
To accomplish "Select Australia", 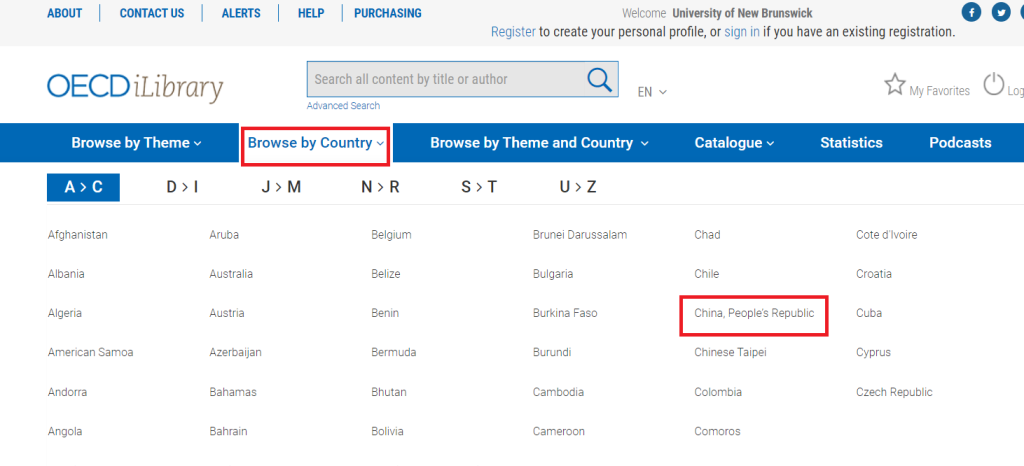I will click(x=231, y=274).
